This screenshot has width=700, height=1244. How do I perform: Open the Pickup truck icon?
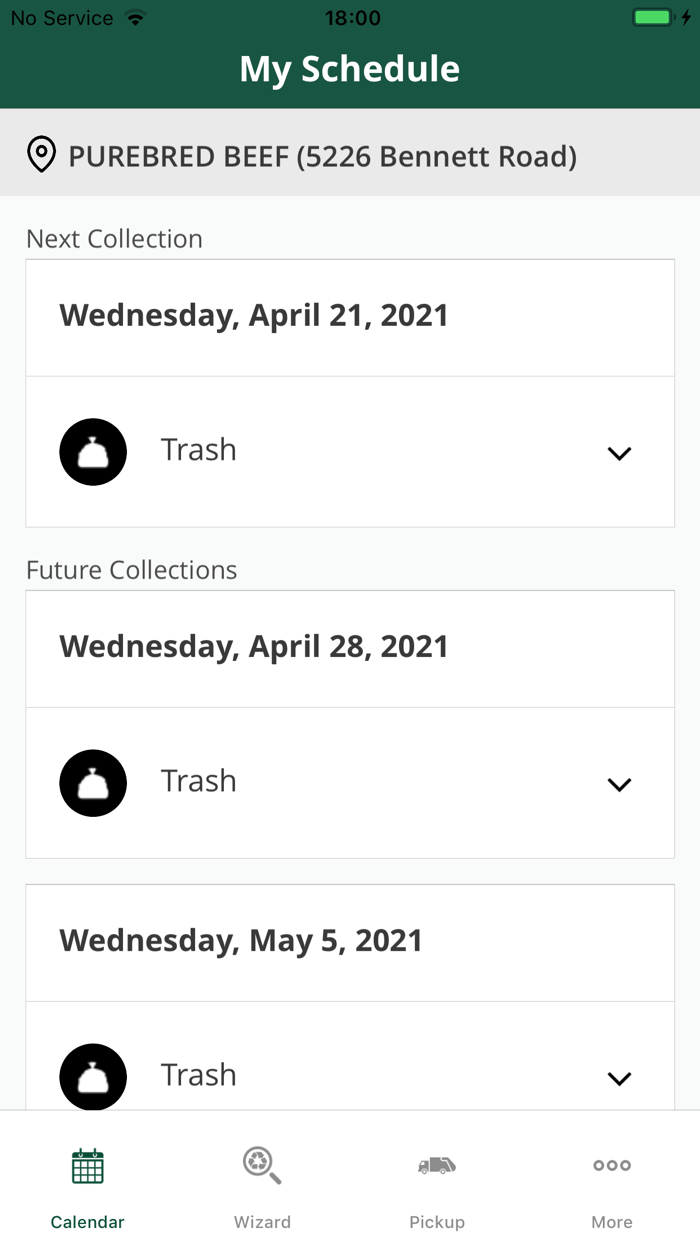click(437, 1165)
